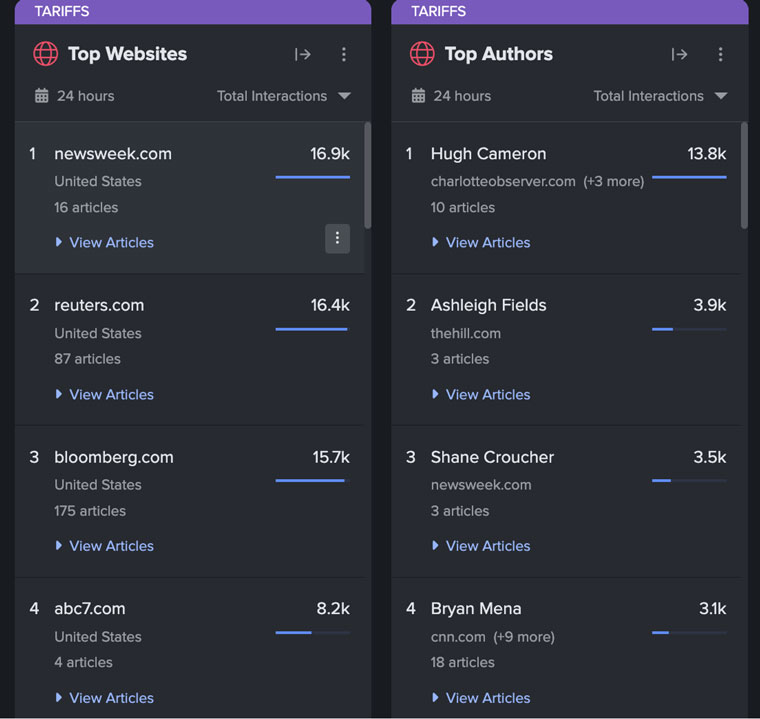Image resolution: width=760 pixels, height=719 pixels.
Task: Click the globe icon beside Top Authors
Action: click(x=422, y=53)
